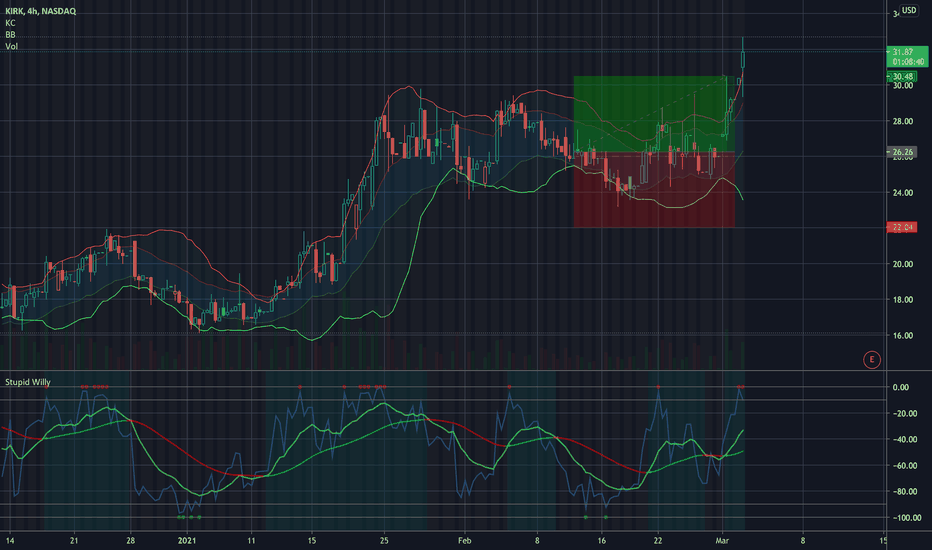
Task: Select the green profit zone of long position
Action: coord(654,113)
